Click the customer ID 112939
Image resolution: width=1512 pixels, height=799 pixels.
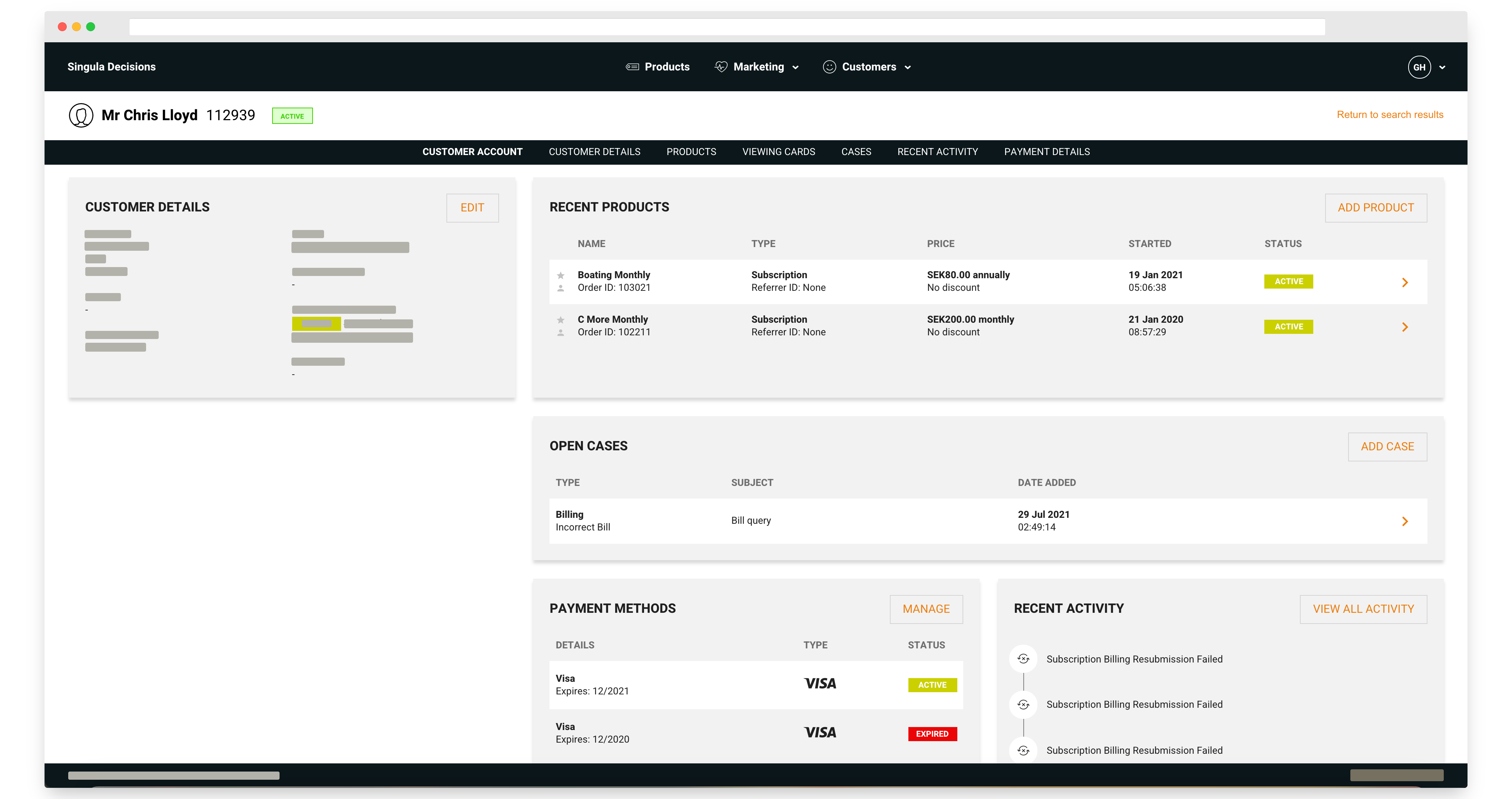click(x=230, y=115)
